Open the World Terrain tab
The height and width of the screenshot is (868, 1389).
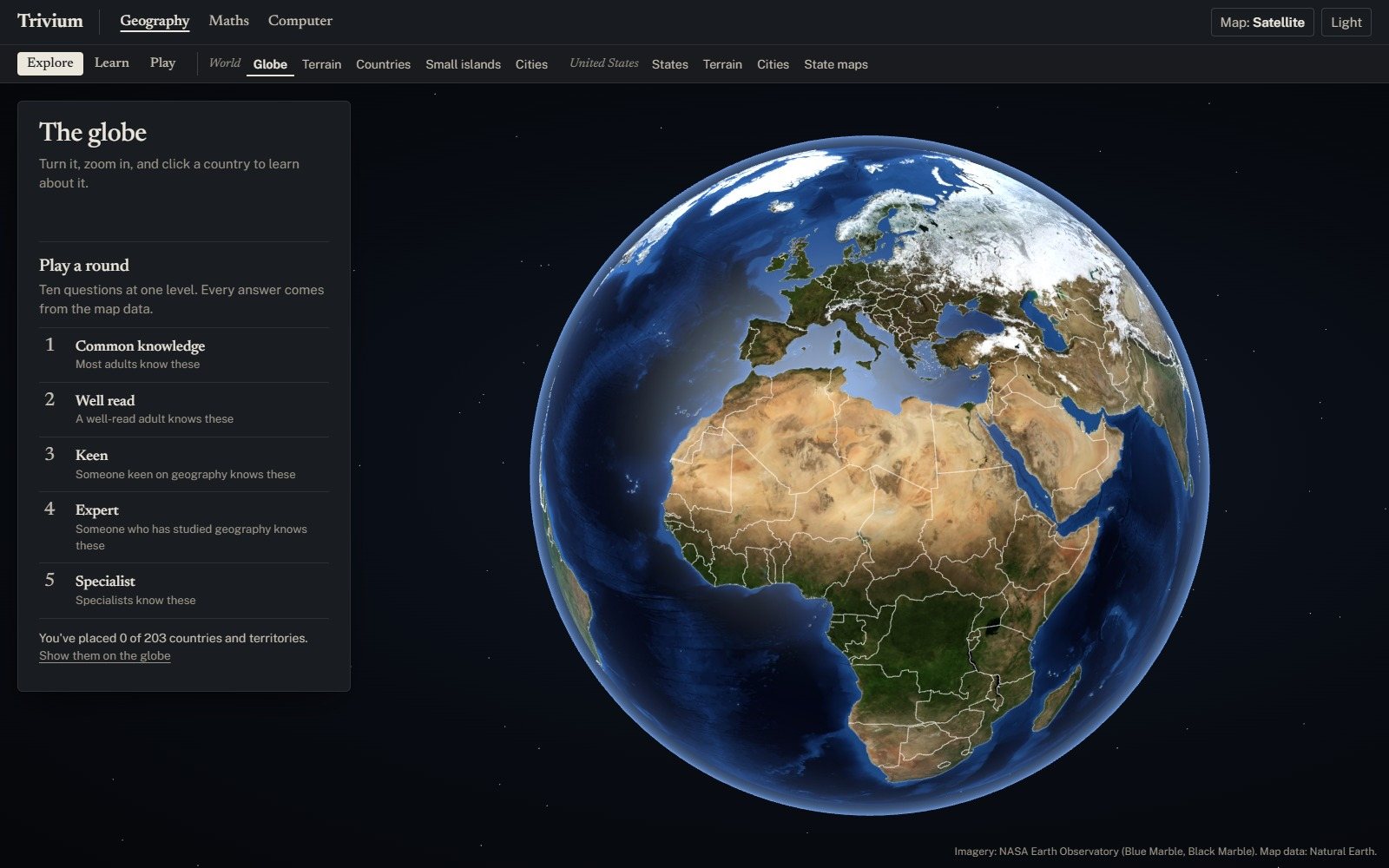click(x=321, y=64)
